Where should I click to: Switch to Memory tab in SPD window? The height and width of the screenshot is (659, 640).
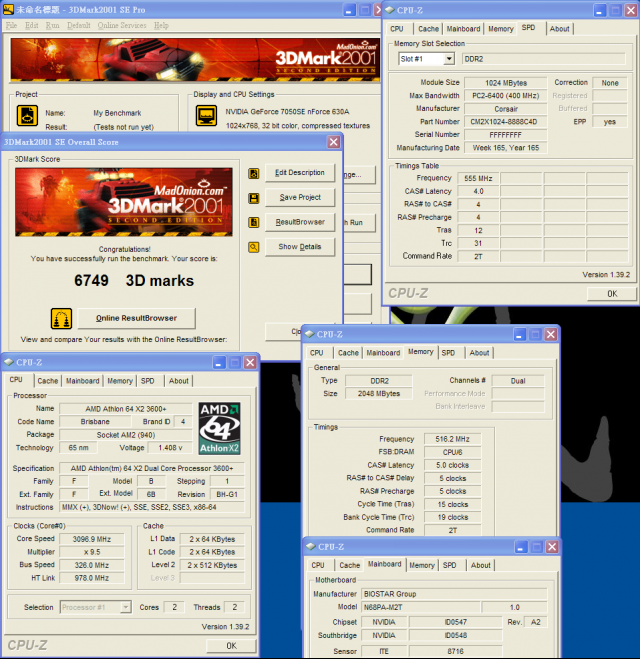(500, 29)
